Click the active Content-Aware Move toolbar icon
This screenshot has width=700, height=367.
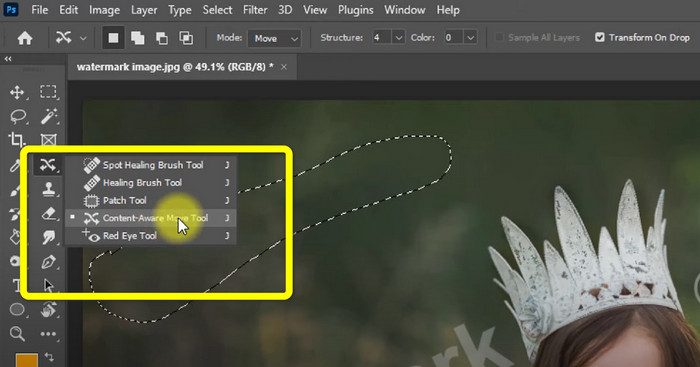[47, 165]
